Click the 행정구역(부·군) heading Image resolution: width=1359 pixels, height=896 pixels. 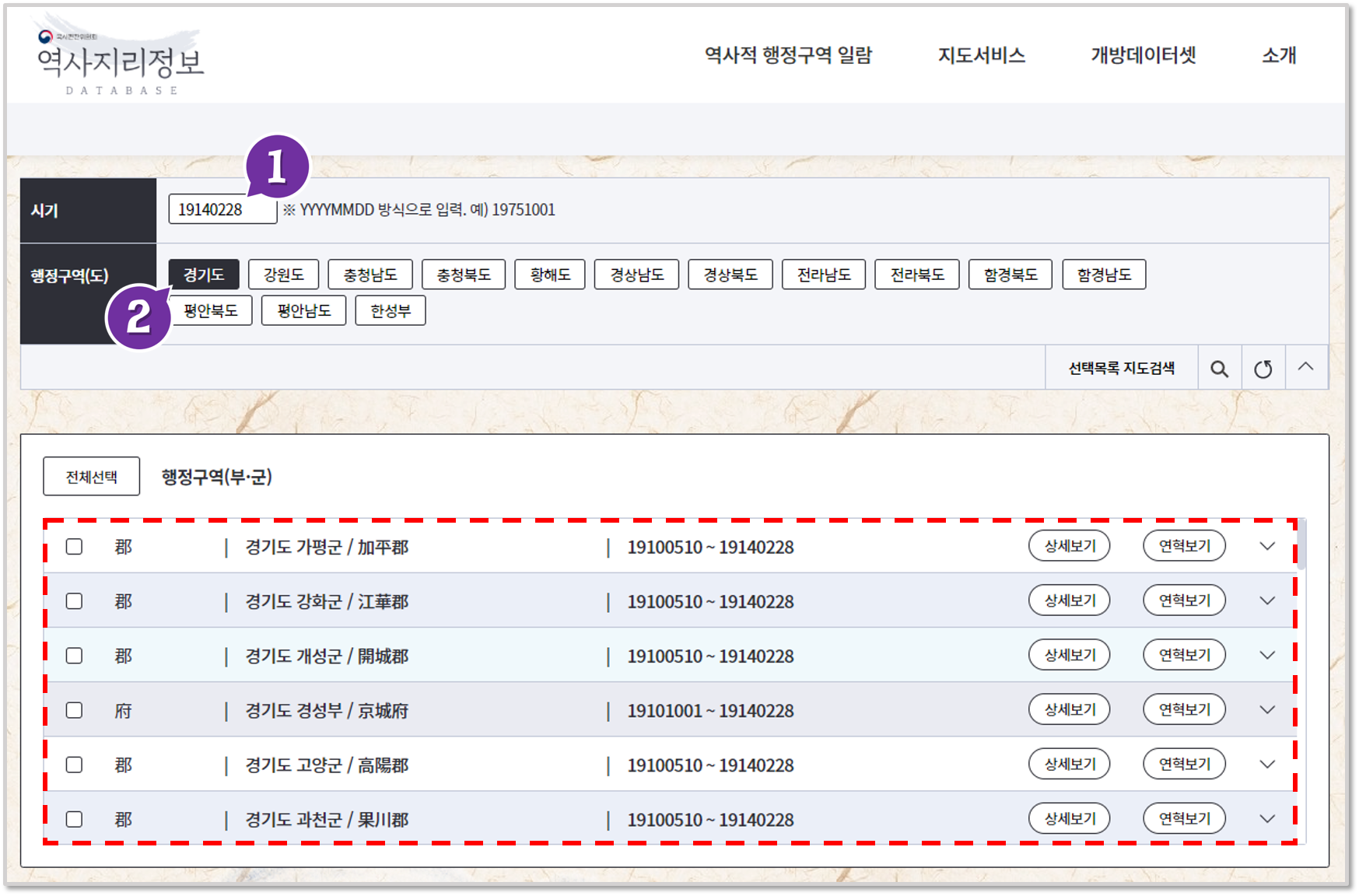click(x=216, y=477)
